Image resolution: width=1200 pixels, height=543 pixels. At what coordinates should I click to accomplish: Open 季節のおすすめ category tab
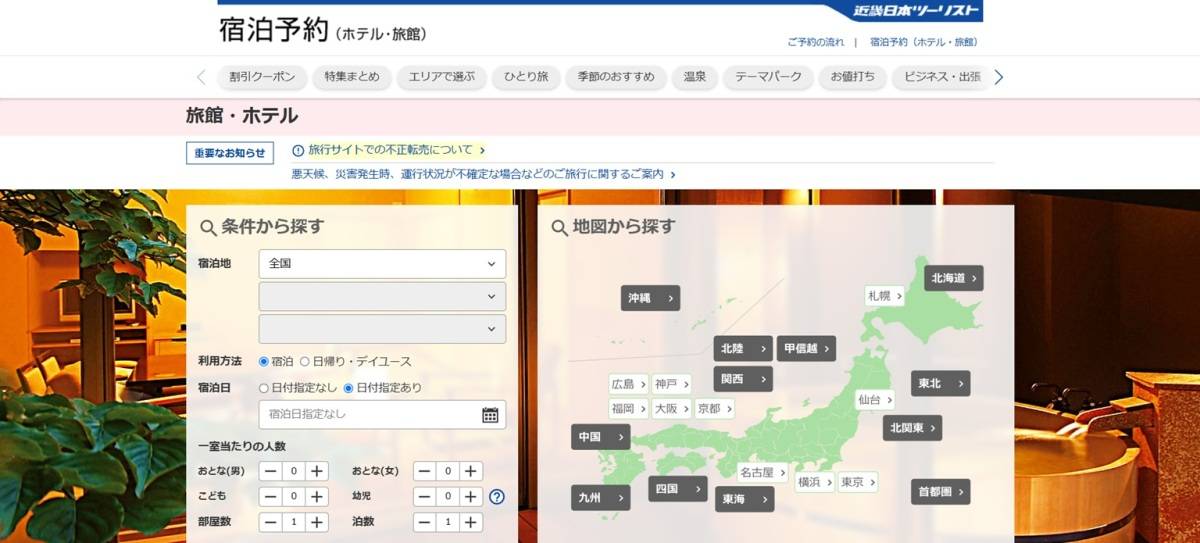[616, 77]
